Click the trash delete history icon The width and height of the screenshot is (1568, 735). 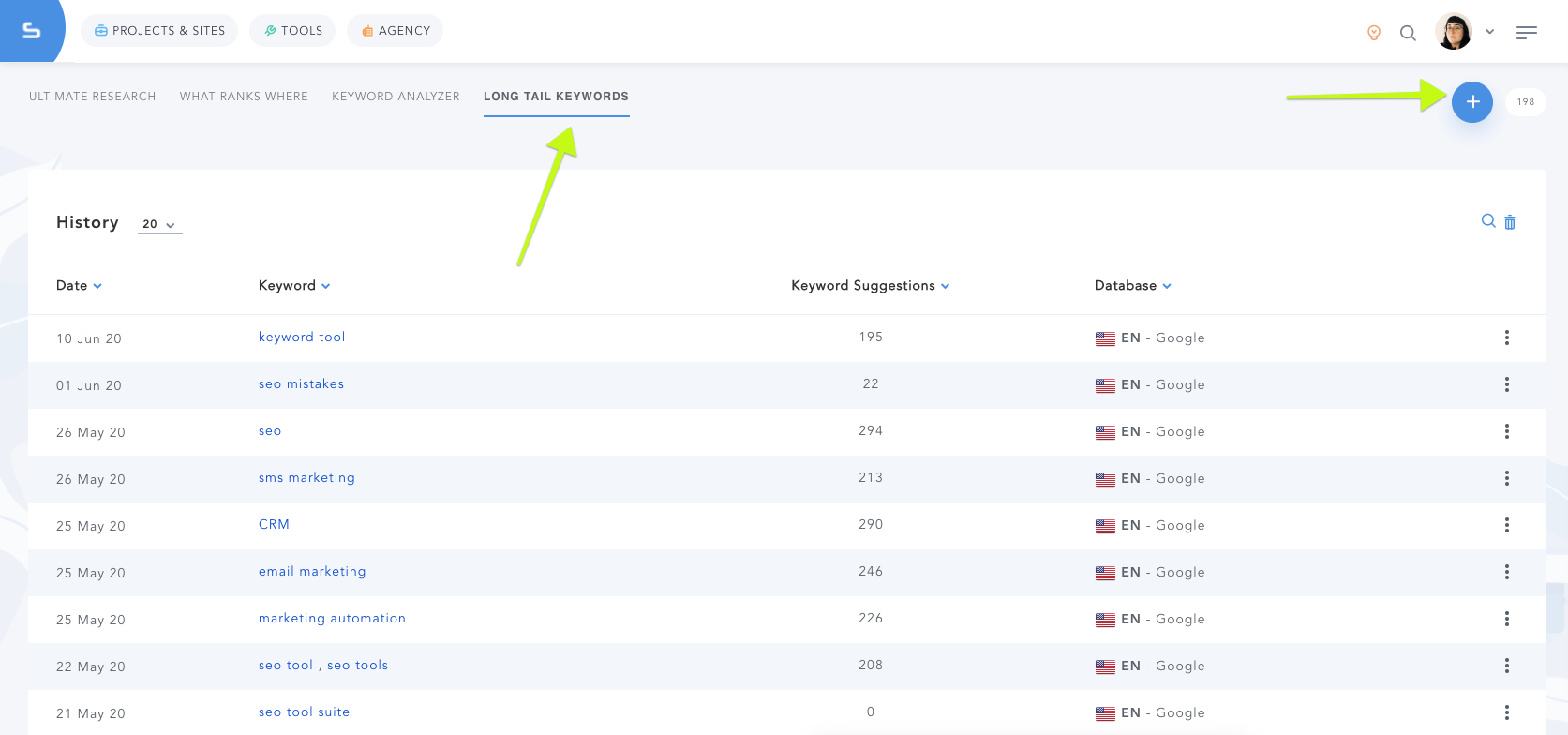point(1510,222)
